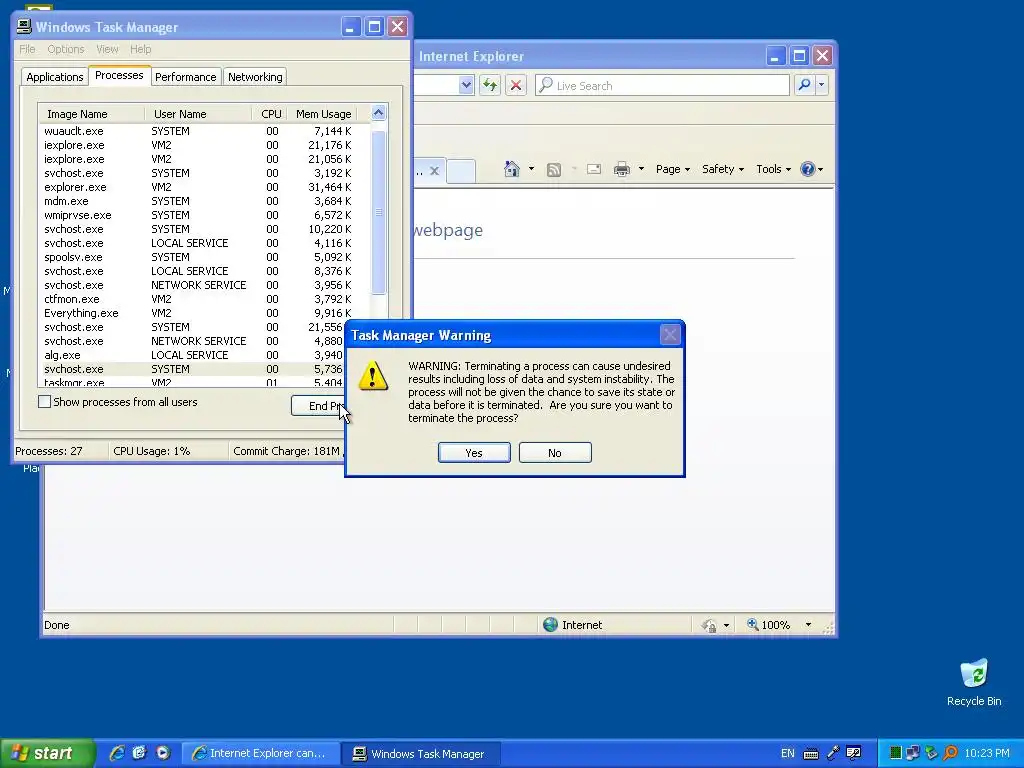The image size is (1024, 768).
Task: Click the Print icon in Internet Explorer
Action: tap(622, 169)
